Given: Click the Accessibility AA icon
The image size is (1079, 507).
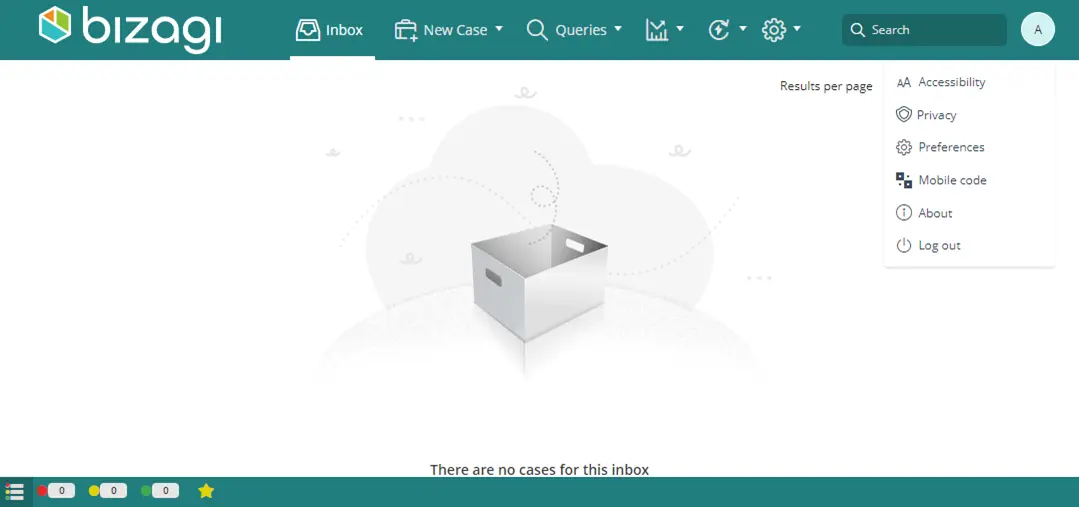Looking at the screenshot, I should tap(904, 83).
